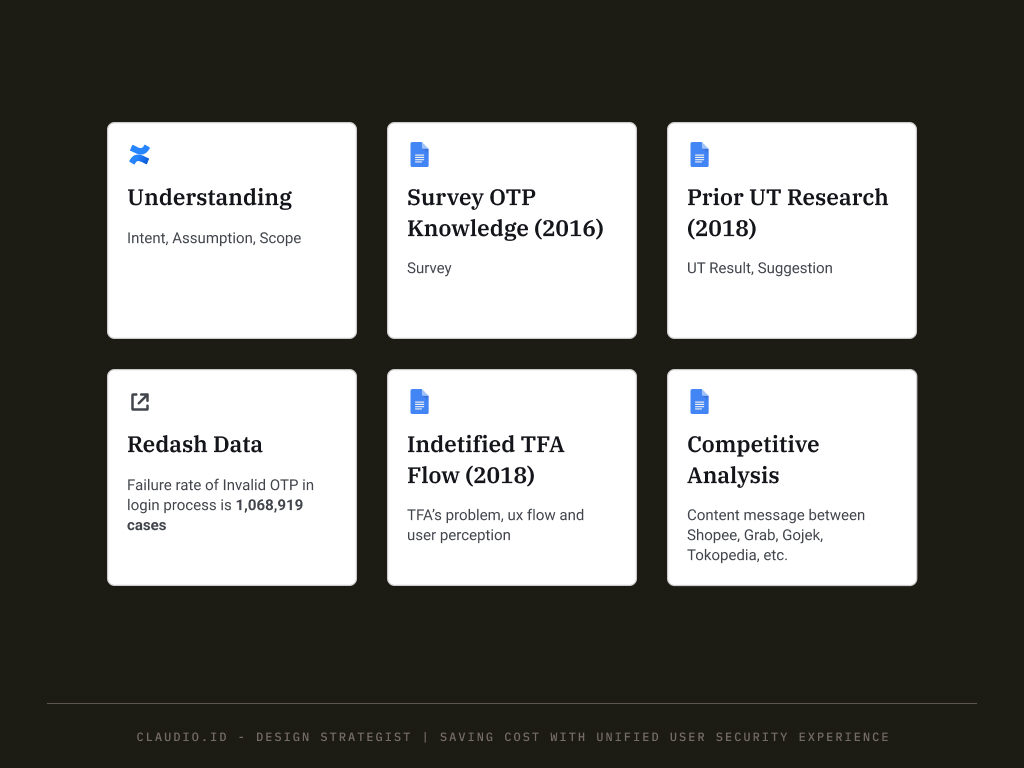Click the Redash Data heading
The width and height of the screenshot is (1024, 768).
195,444
